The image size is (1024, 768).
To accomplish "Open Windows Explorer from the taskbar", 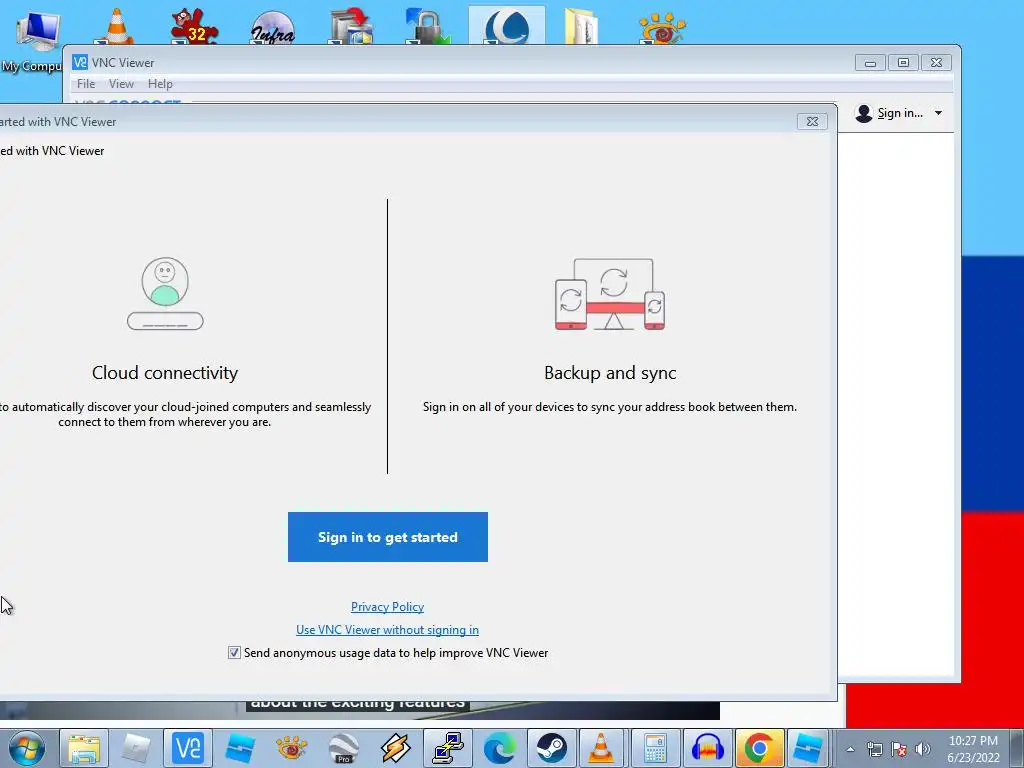I will 84,748.
